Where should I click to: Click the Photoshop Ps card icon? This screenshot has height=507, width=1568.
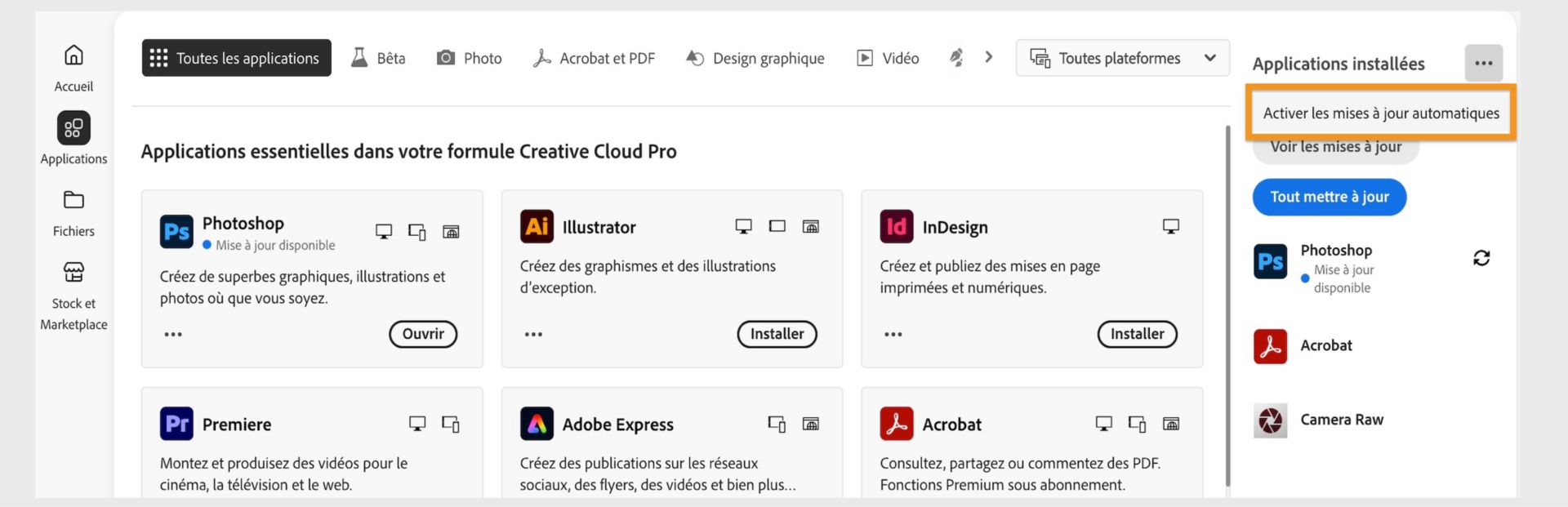point(176,232)
